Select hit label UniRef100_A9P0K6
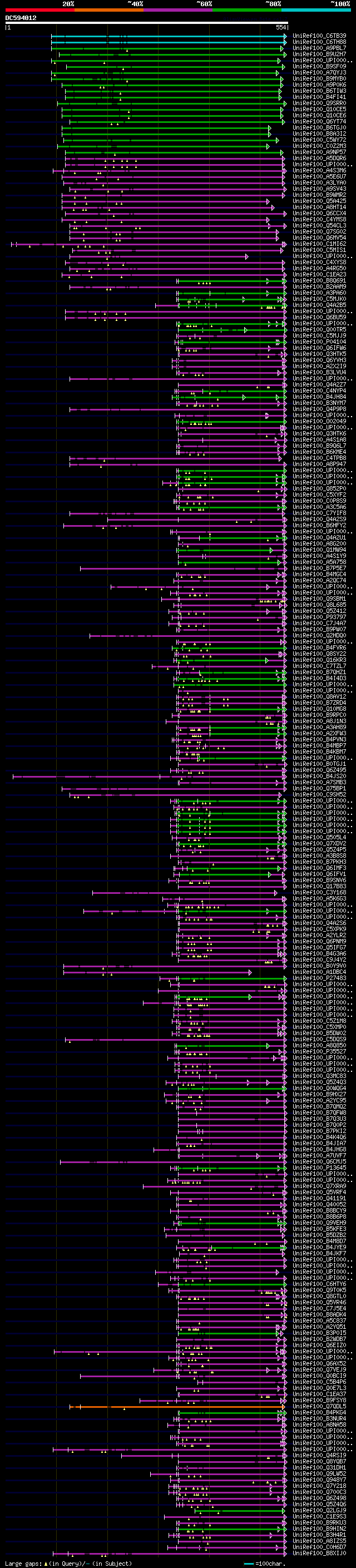The width and height of the screenshot is (356, 1568). coord(319,85)
